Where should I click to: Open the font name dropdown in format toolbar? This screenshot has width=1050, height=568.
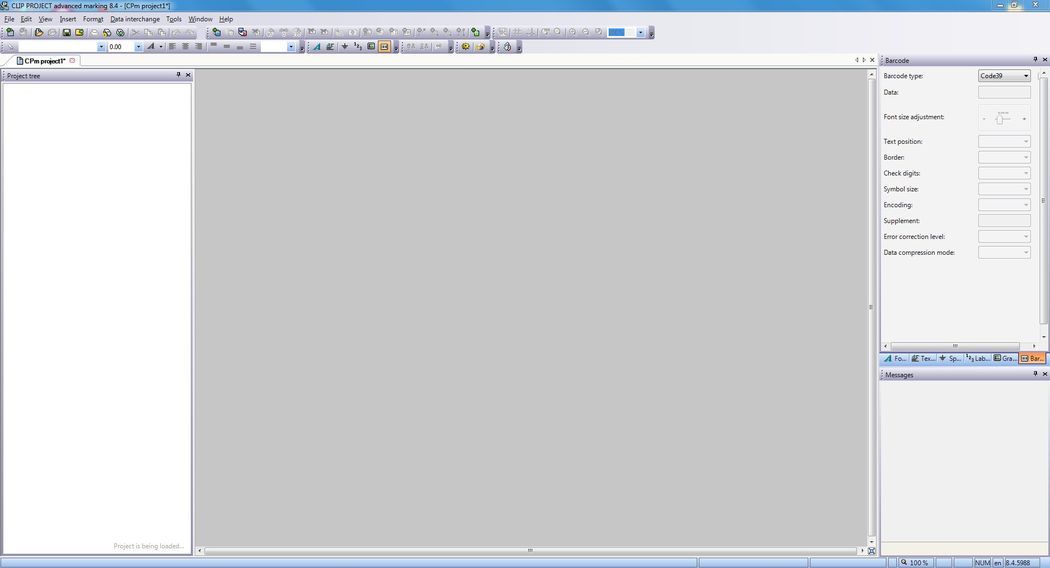click(x=101, y=47)
